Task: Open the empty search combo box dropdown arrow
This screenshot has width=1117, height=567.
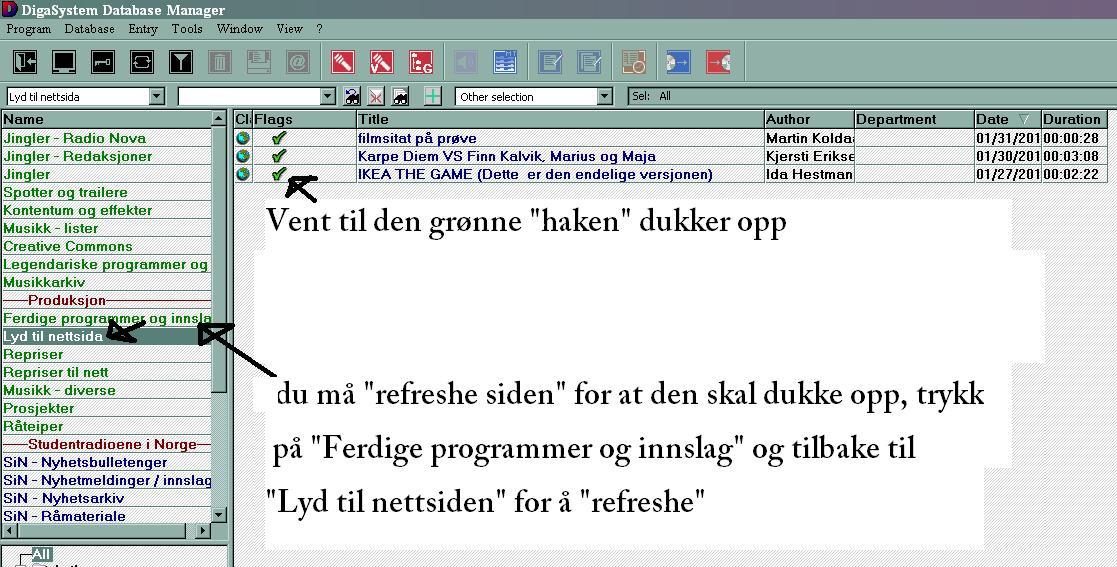Action: (328, 96)
